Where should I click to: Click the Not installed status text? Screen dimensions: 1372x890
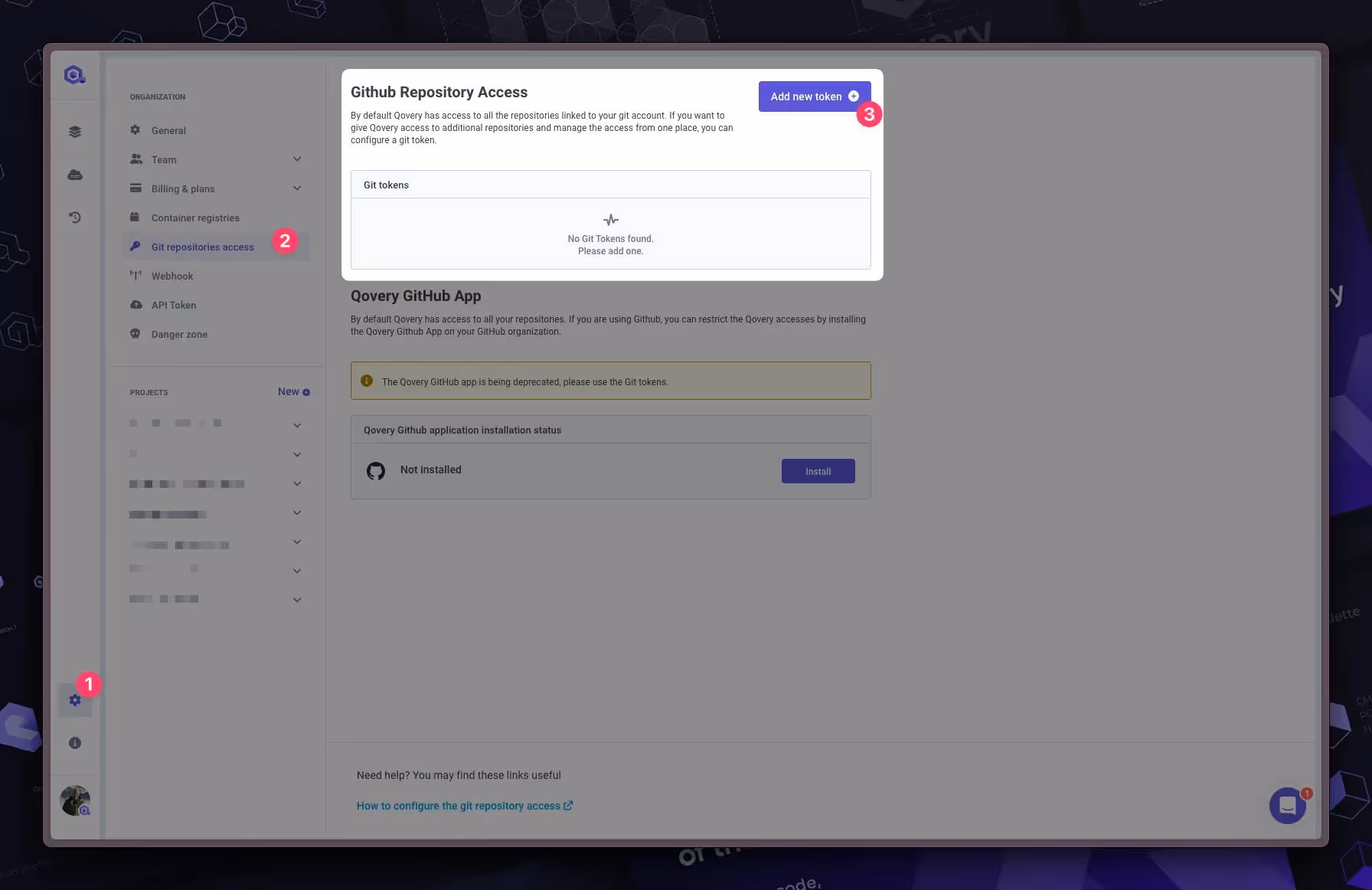tap(431, 470)
